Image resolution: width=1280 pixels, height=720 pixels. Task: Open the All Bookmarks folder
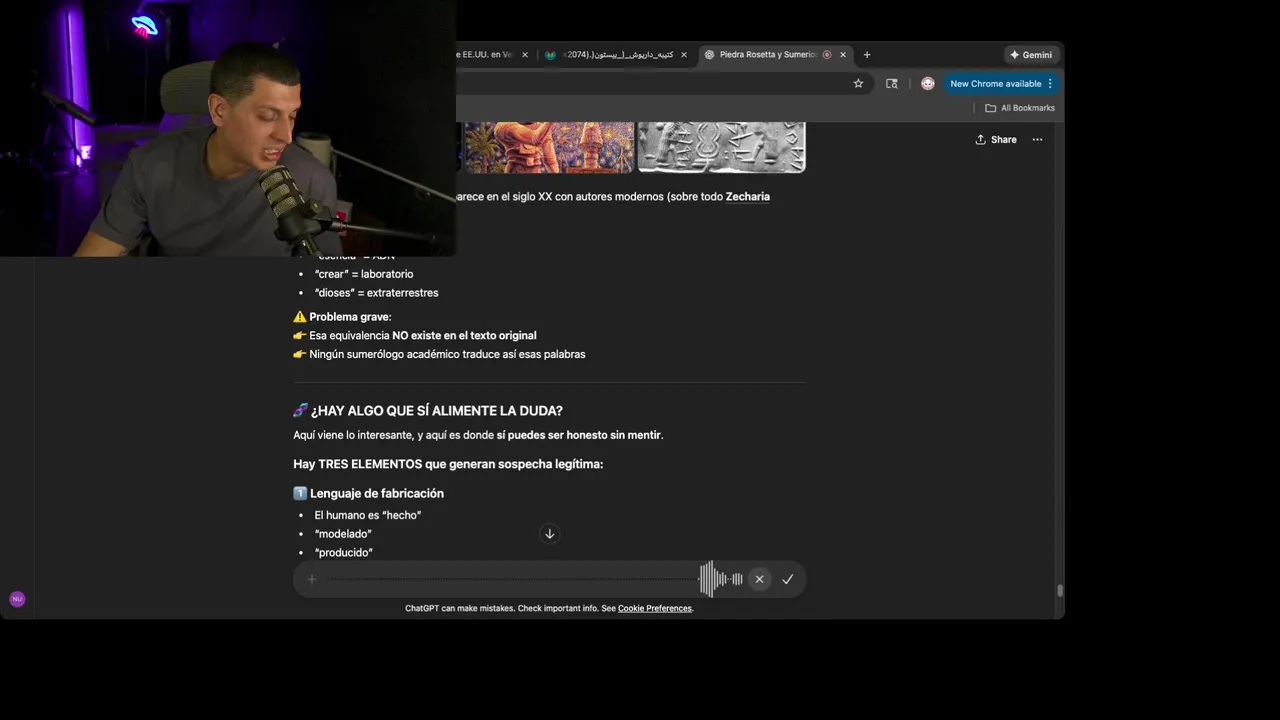1020,108
